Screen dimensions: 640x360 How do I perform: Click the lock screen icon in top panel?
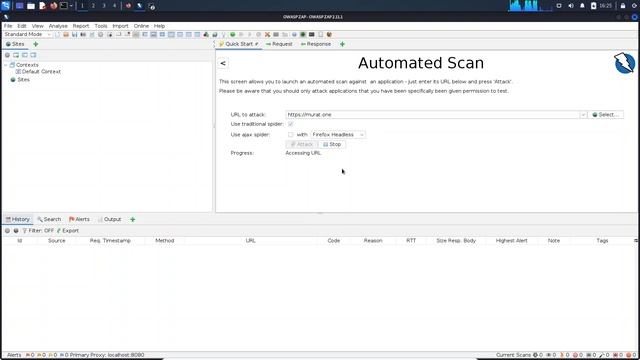623,6
